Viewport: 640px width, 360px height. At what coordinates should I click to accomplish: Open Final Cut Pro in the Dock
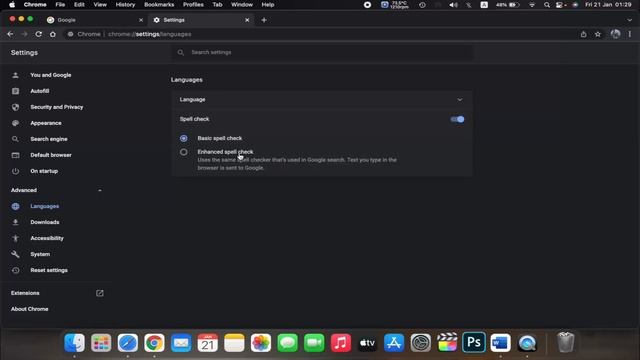click(447, 343)
